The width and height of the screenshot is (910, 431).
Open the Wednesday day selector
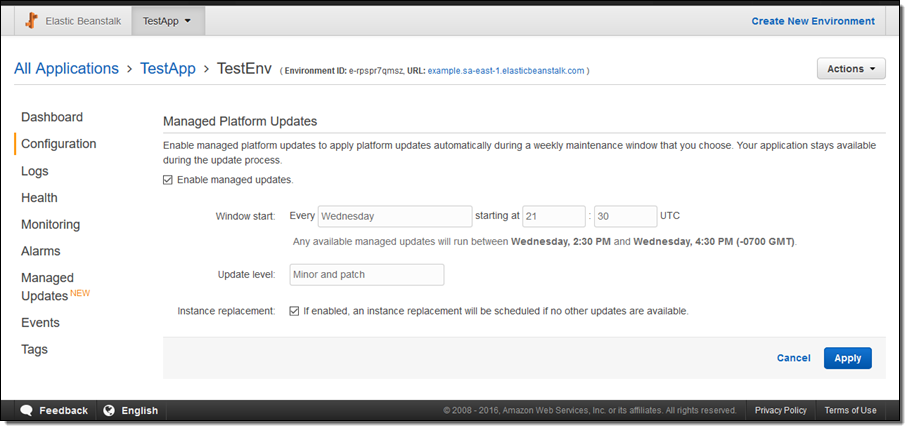394,216
